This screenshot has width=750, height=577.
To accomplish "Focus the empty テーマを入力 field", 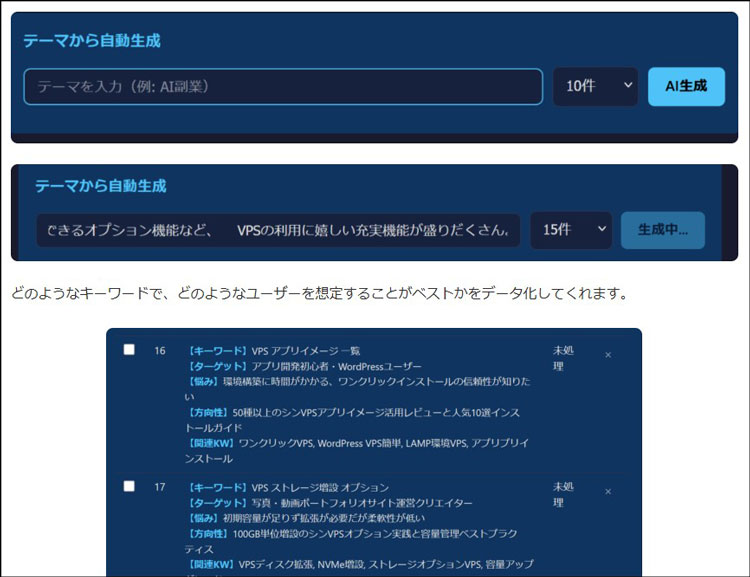I will [283, 86].
